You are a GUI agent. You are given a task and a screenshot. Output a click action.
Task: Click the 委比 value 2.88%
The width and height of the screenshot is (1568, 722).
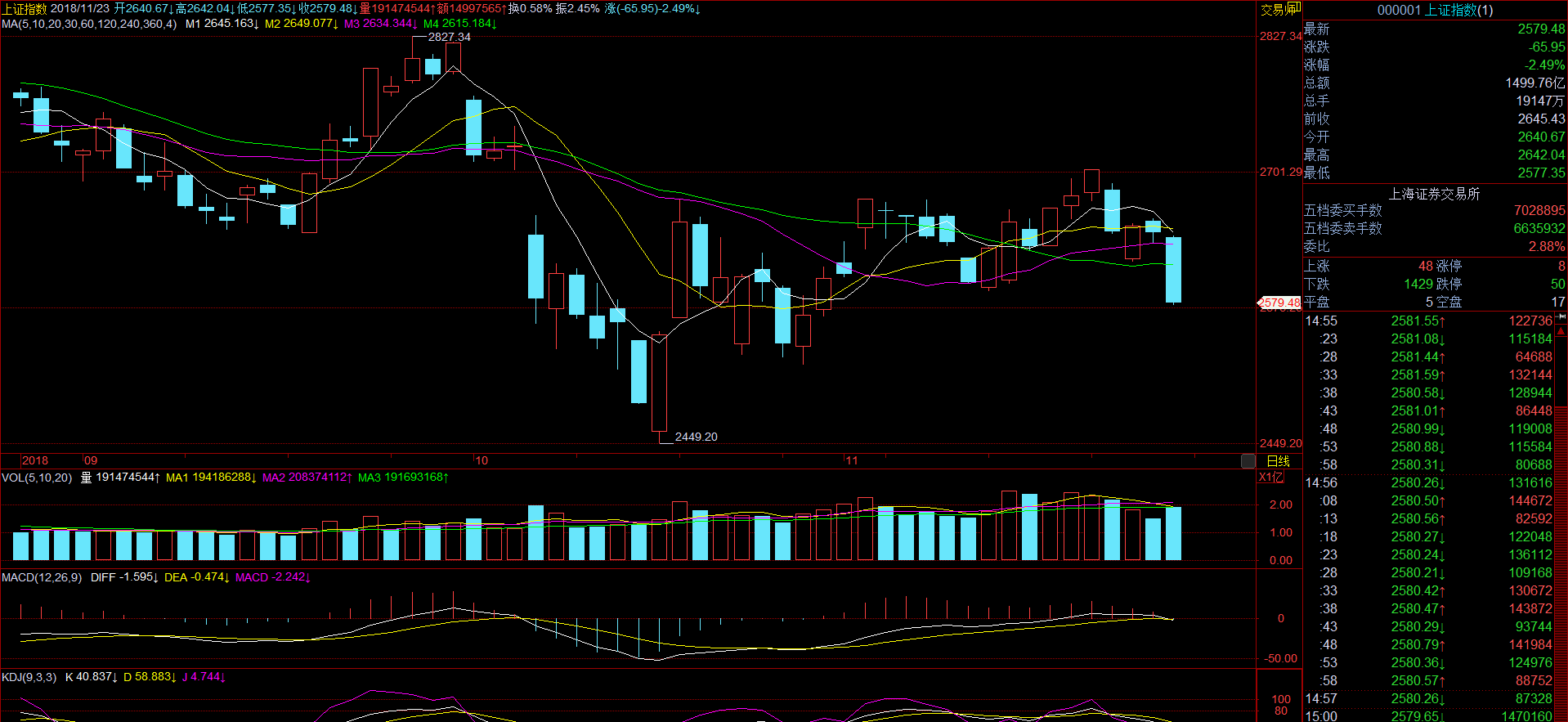click(x=1547, y=246)
